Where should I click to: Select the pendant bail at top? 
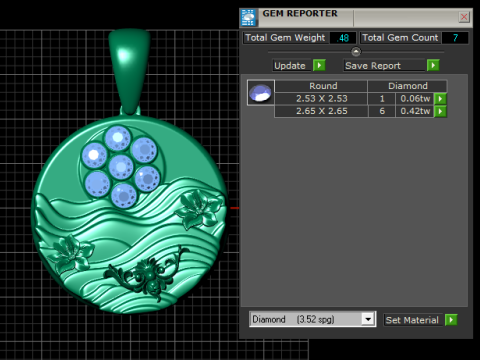click(129, 71)
